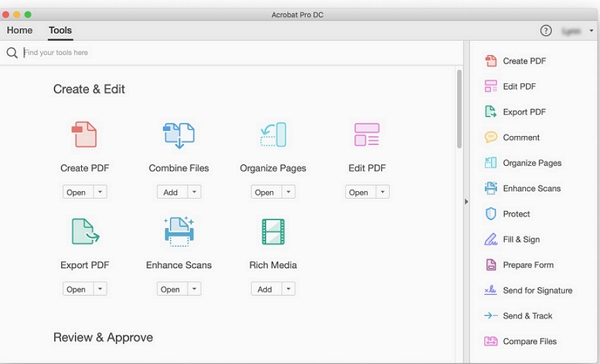This screenshot has width=600, height=364.
Task: Click the Edit PDF icon in main grid
Action: (367, 134)
